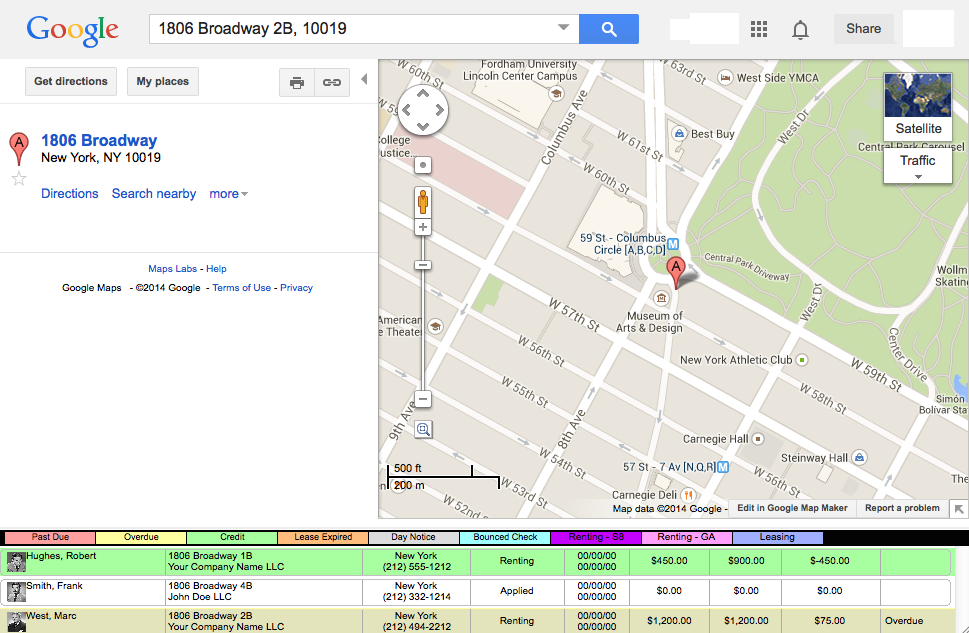Open the notifications bell icon

pos(800,29)
